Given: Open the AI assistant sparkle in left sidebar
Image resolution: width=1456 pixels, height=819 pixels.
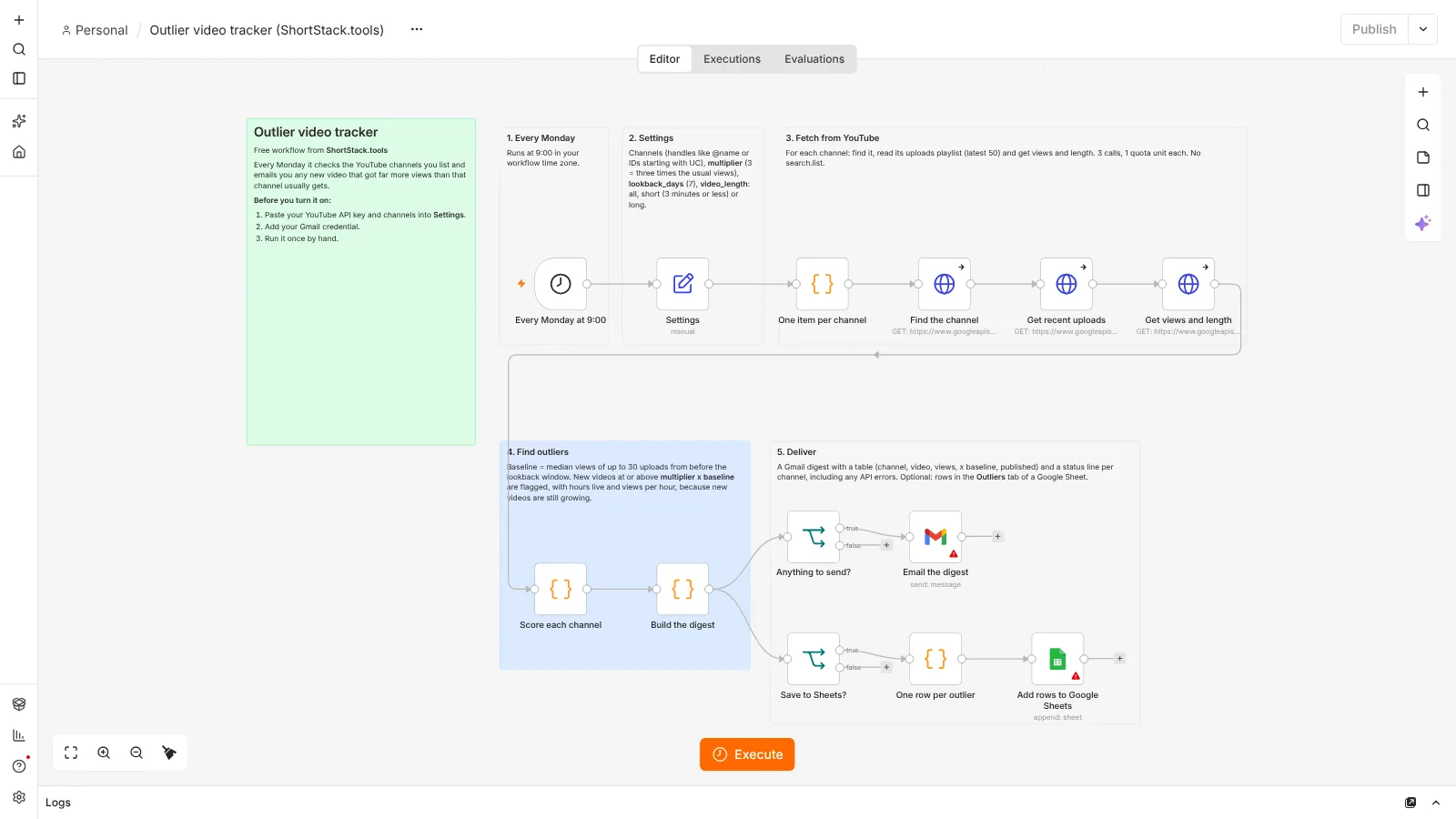Looking at the screenshot, I should pyautogui.click(x=19, y=121).
